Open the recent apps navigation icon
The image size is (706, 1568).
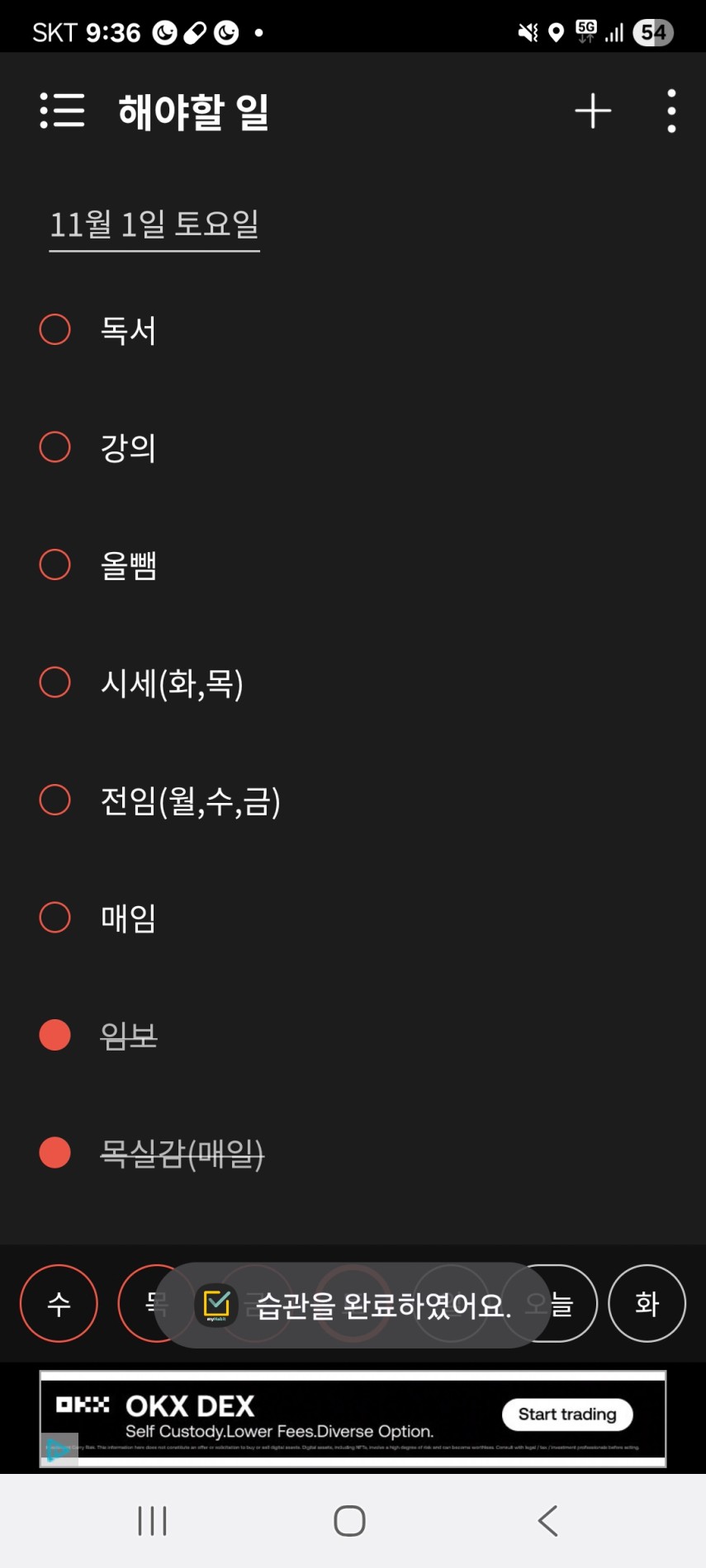tap(153, 1520)
